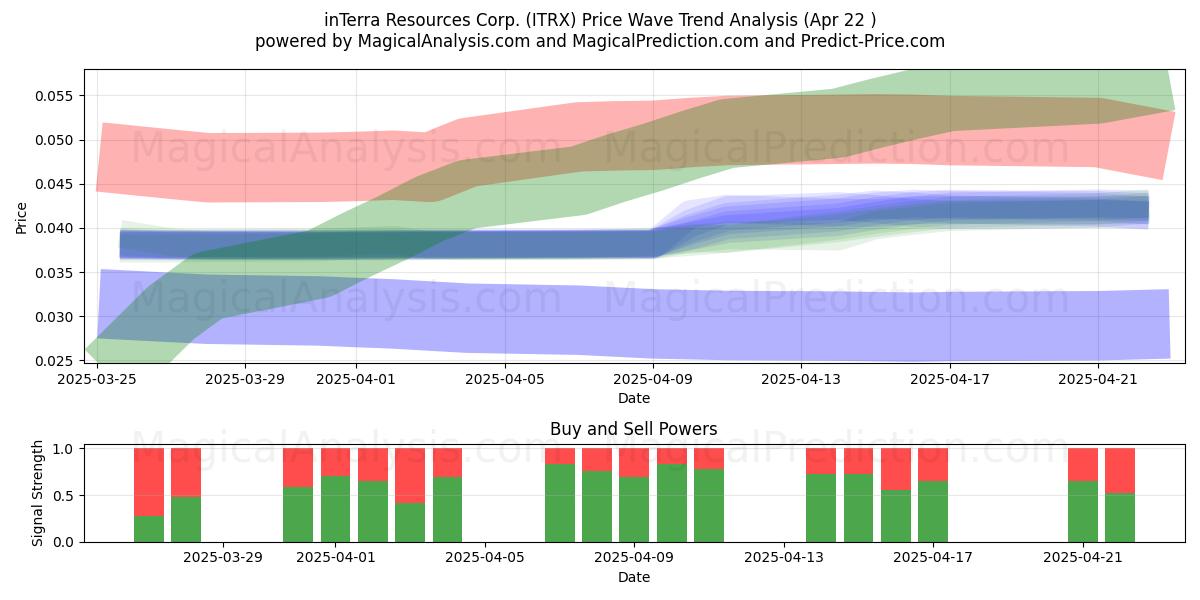Pick the 2025-04-21 date tick on price chart
The height and width of the screenshot is (600, 1200).
pyautogui.click(x=1099, y=379)
